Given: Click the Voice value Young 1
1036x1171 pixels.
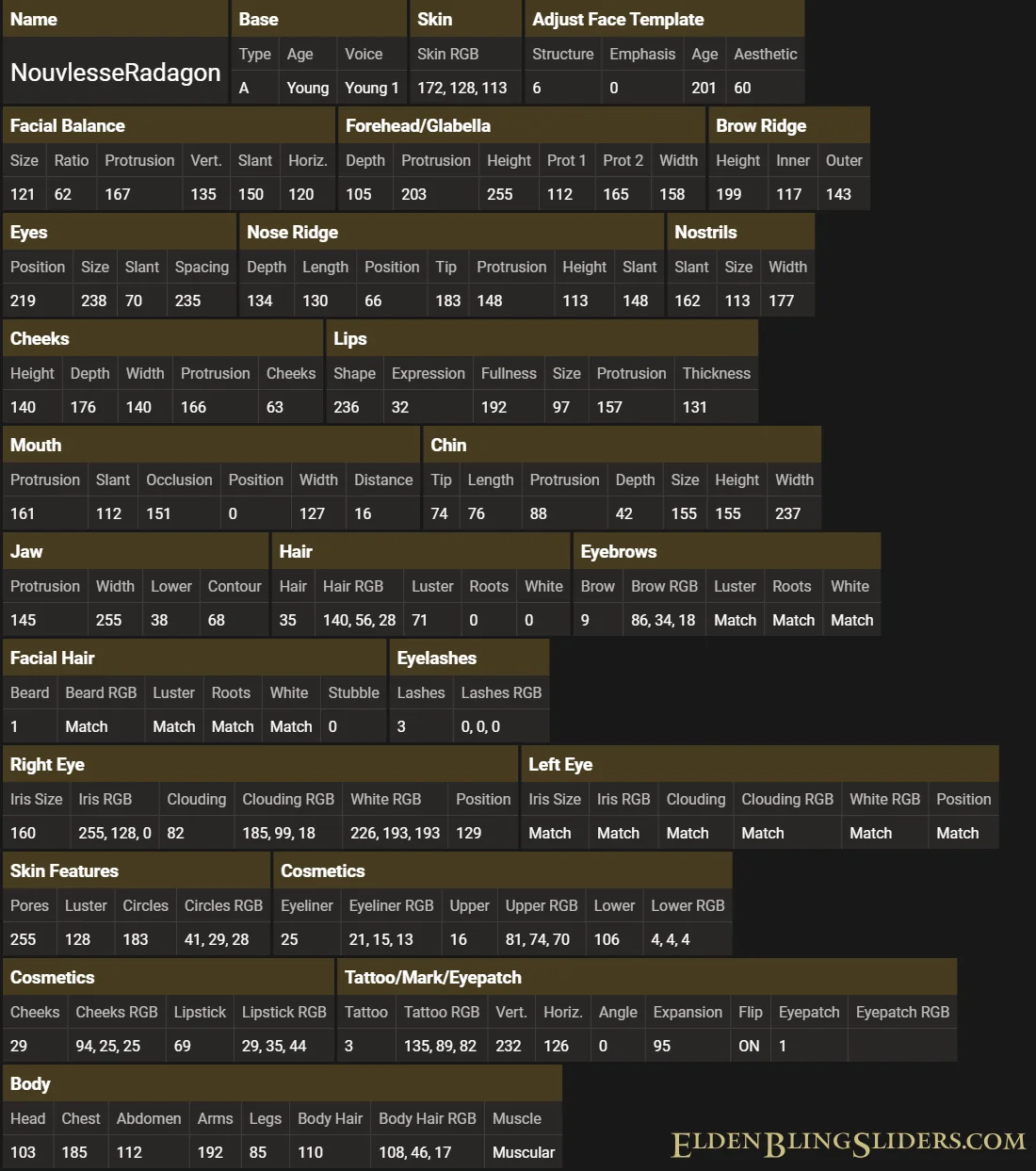Looking at the screenshot, I should pyautogui.click(x=371, y=88).
